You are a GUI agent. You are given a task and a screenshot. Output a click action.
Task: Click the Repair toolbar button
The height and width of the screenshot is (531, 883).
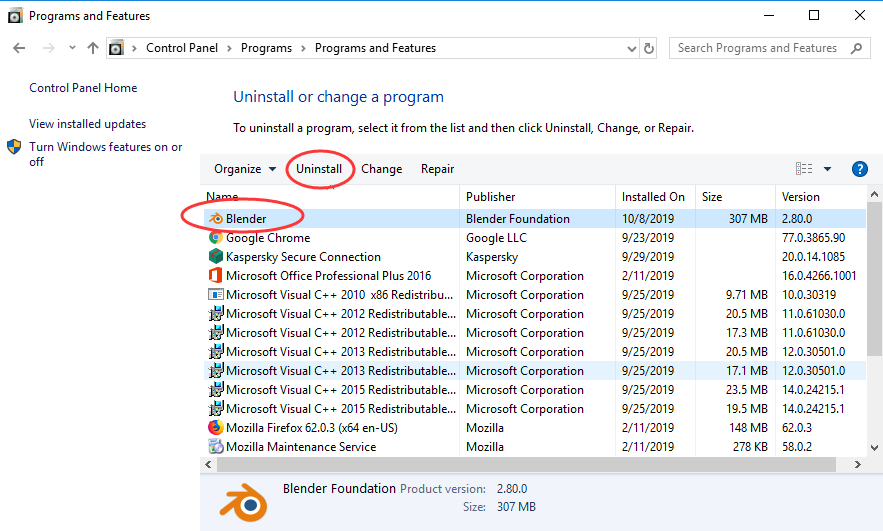[438, 169]
